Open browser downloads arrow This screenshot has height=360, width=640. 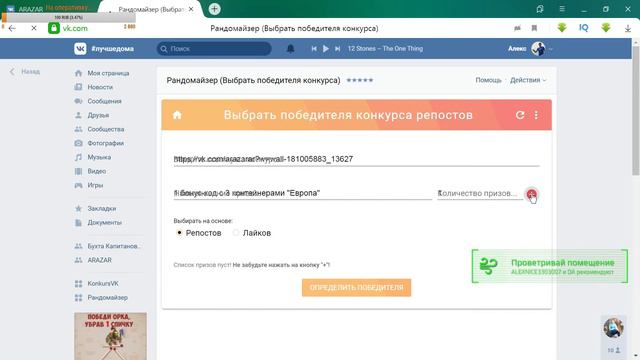(628, 28)
